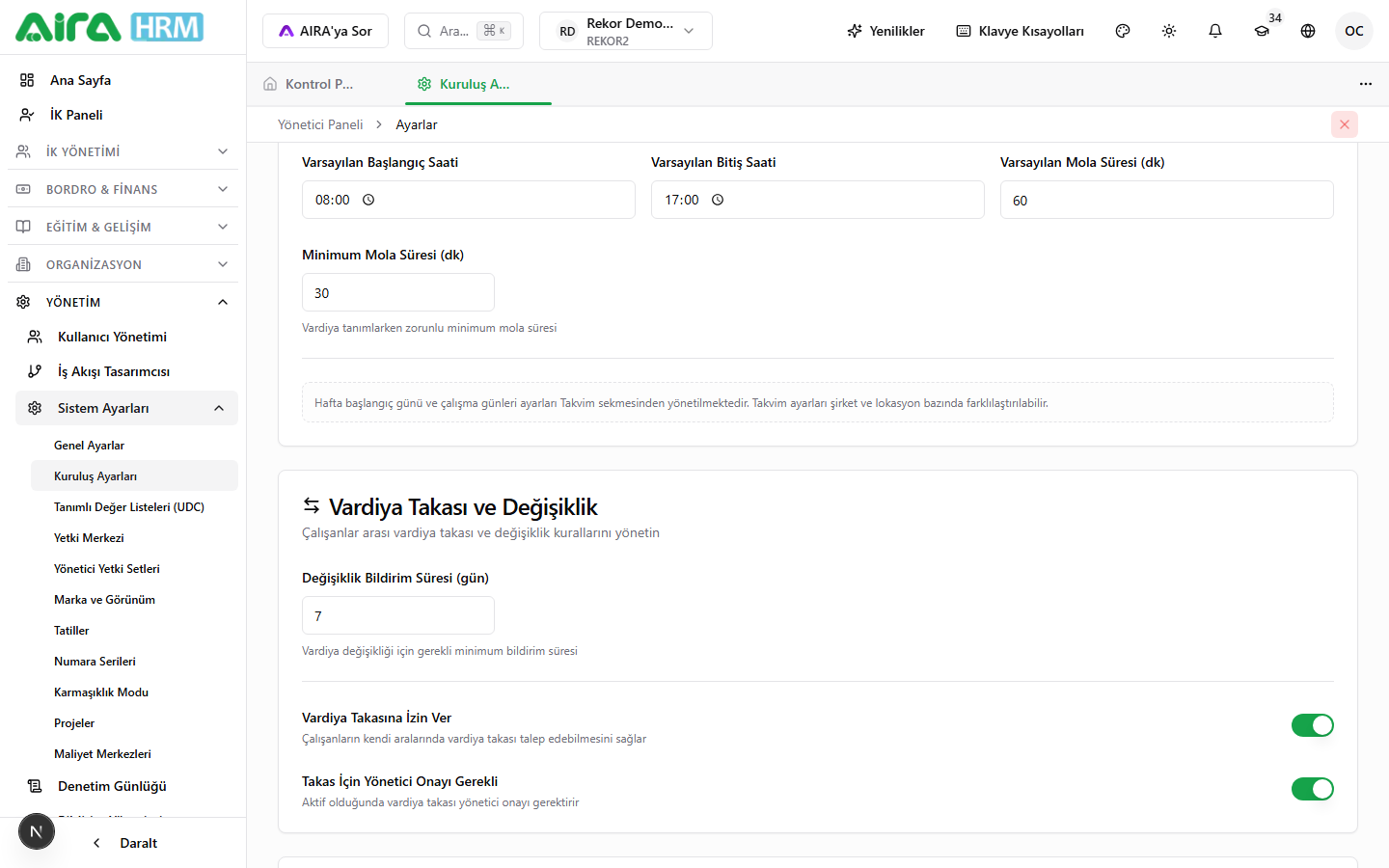
Task: Click the clock icon in Varsayılan Bitiş Saati
Action: click(718, 200)
